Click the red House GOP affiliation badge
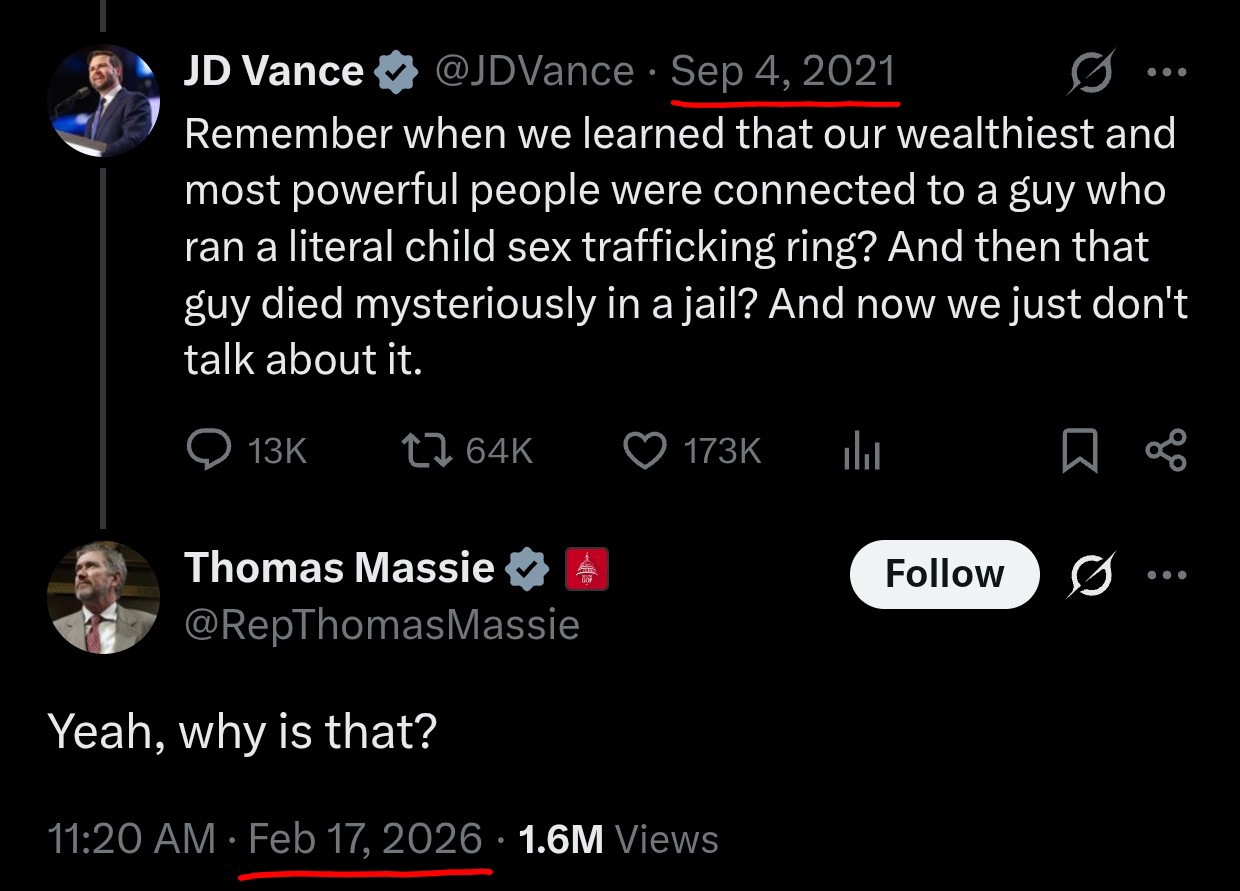The width and height of the screenshot is (1240, 891). click(587, 569)
